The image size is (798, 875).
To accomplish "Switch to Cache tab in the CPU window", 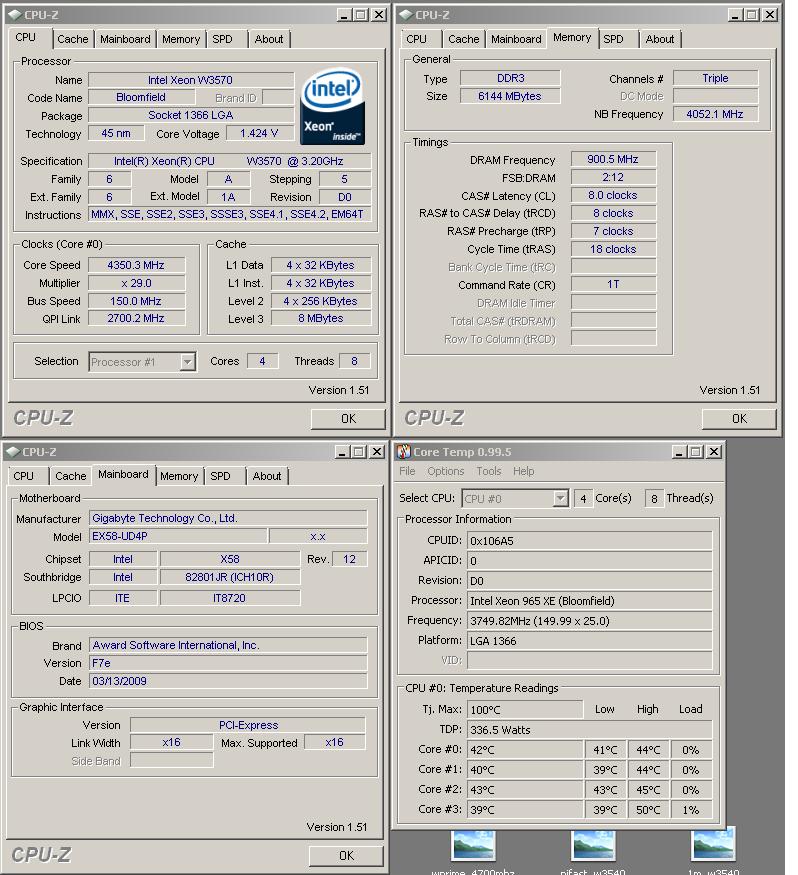I will 72,39.
